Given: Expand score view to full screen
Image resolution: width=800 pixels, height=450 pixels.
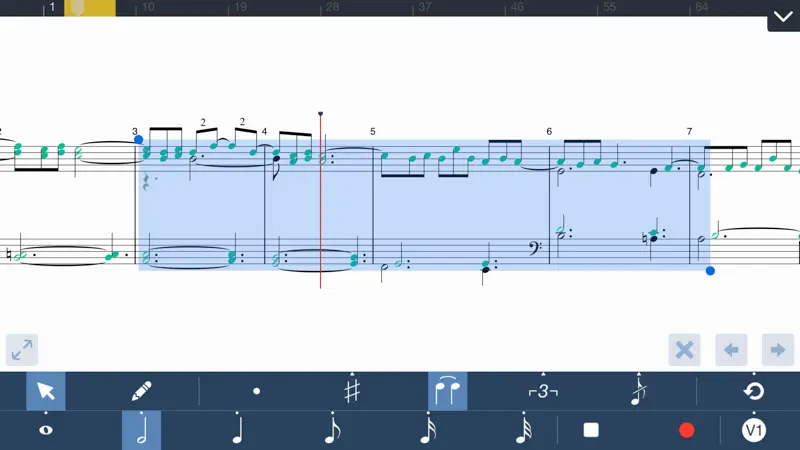Looking at the screenshot, I should (x=22, y=350).
